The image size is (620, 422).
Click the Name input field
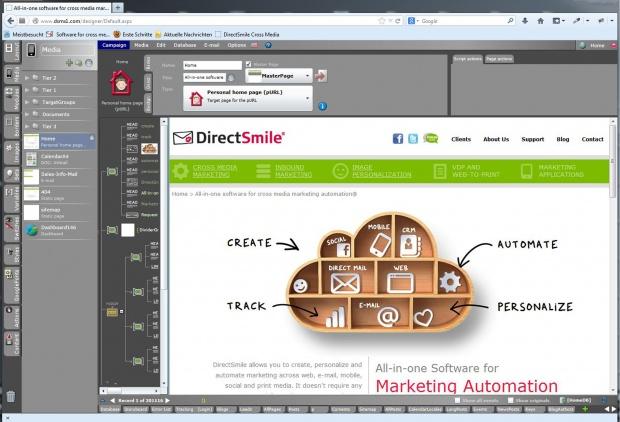tap(212, 65)
